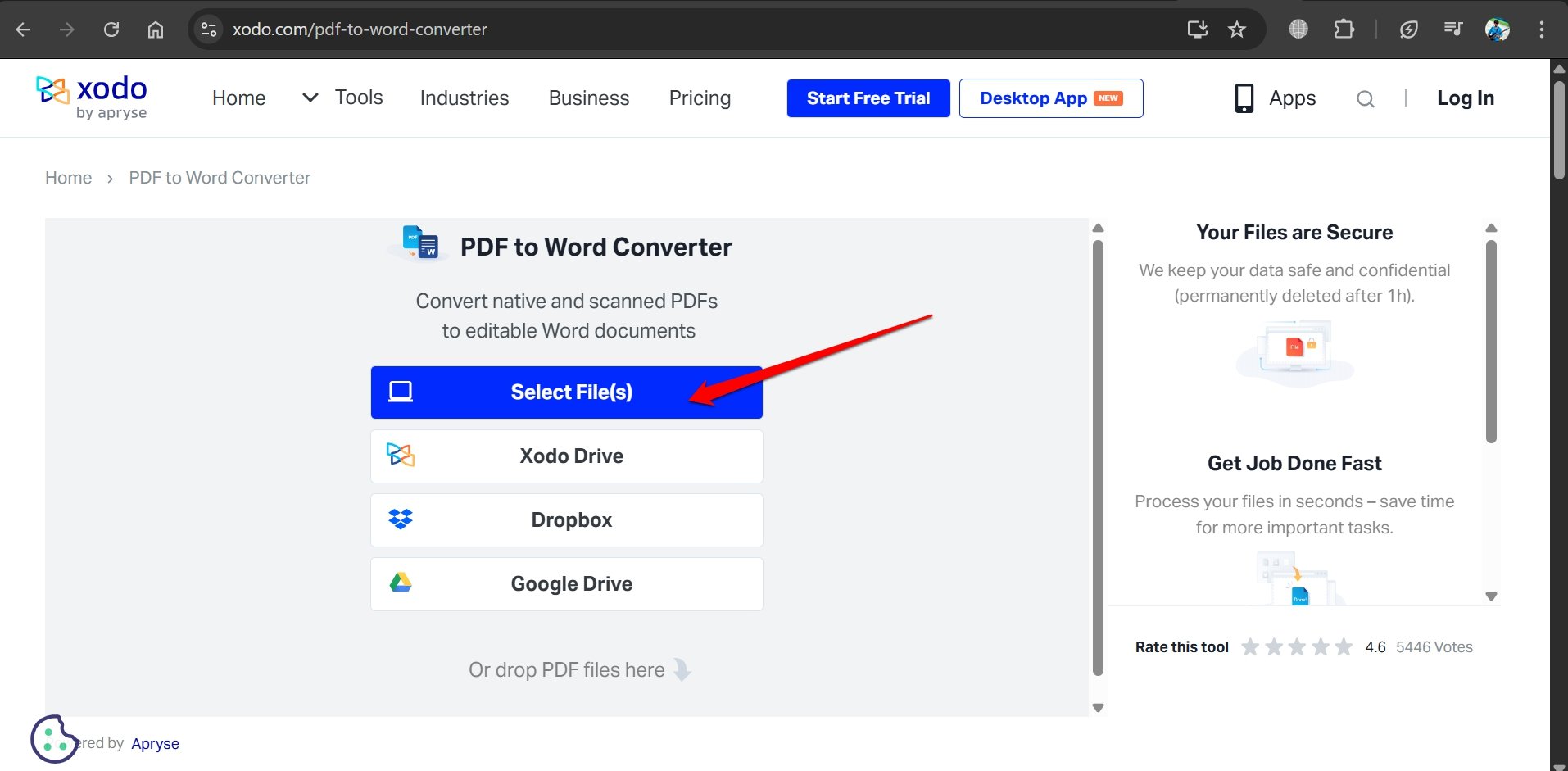The image size is (1568, 771).
Task: Click the Start Free Trial button
Action: [868, 98]
